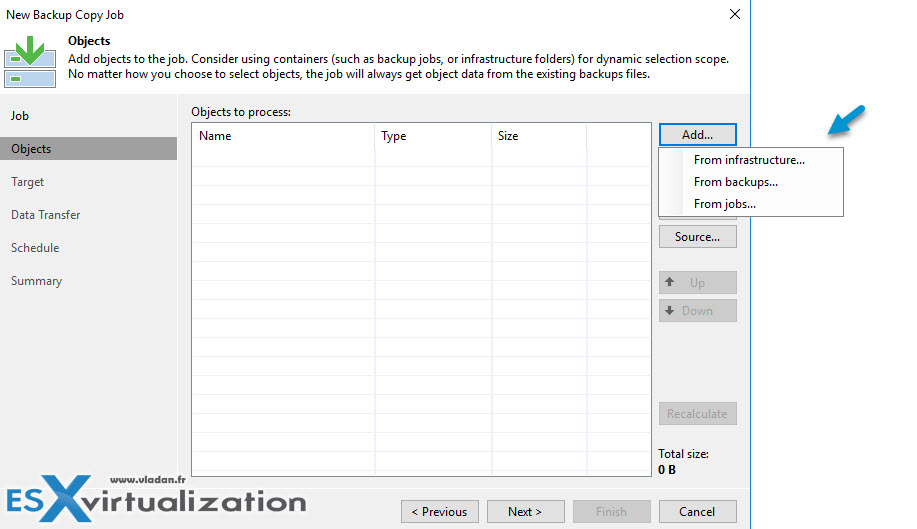Screen dimensions: 917x529
Task: Select the Schedule wizard step
Action: coord(35,248)
